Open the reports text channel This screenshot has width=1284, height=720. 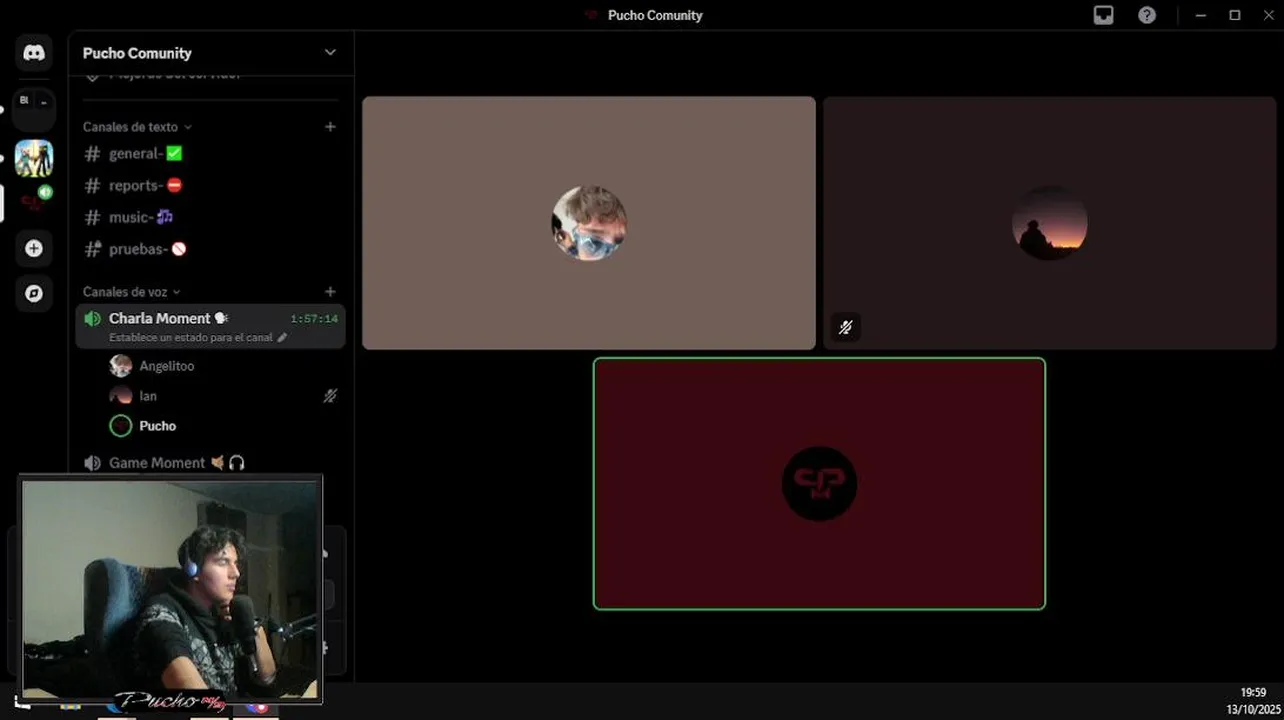pyautogui.click(x=210, y=185)
